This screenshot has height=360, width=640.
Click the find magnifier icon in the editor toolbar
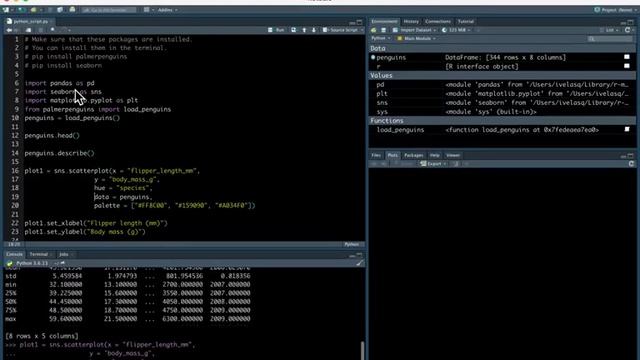pos(53,30)
